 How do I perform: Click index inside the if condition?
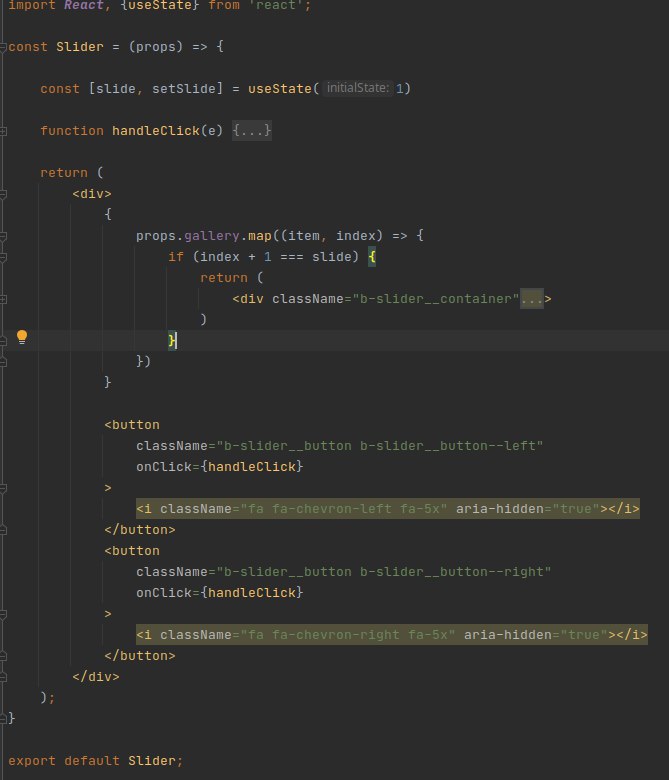pyautogui.click(x=219, y=257)
